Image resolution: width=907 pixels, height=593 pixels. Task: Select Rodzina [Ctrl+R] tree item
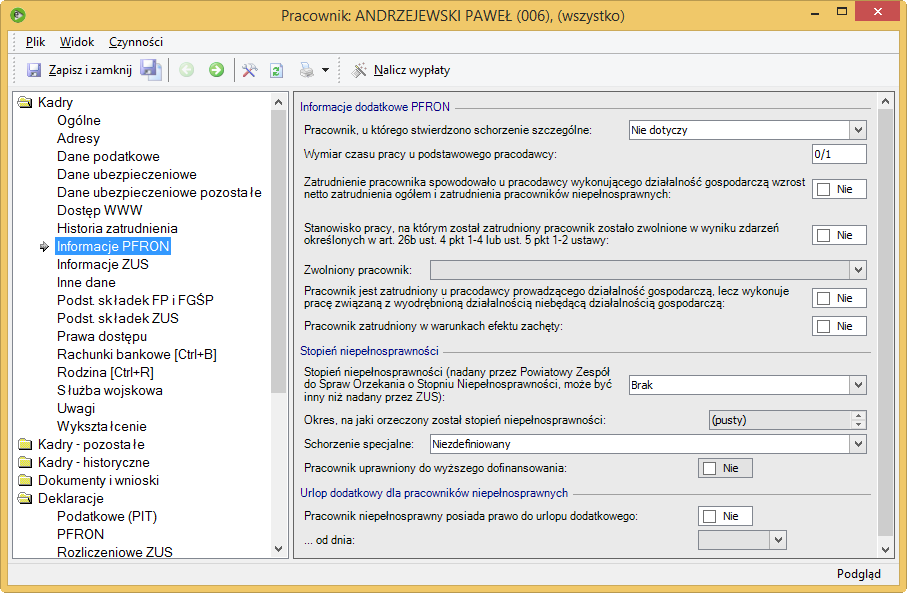point(105,372)
